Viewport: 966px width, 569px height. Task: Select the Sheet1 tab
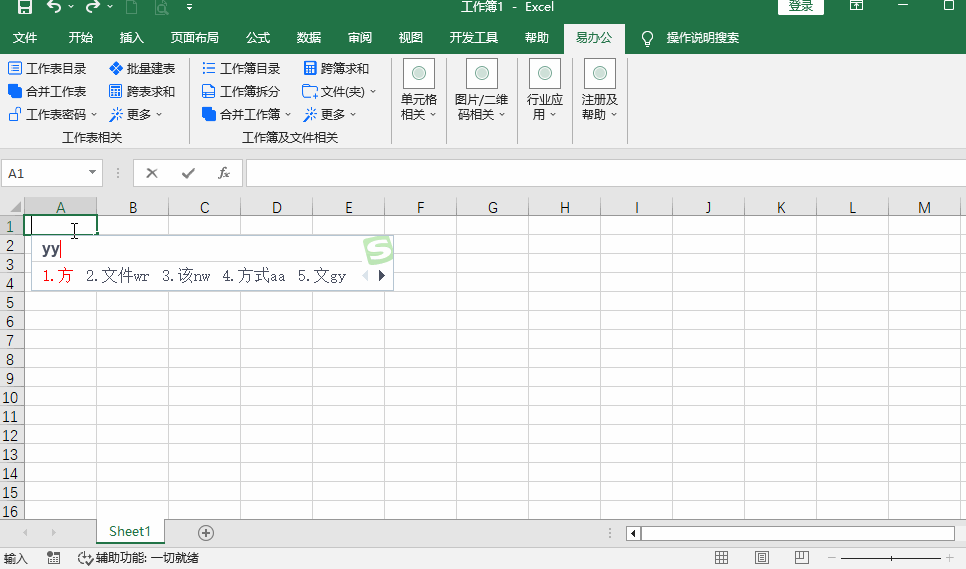130,531
